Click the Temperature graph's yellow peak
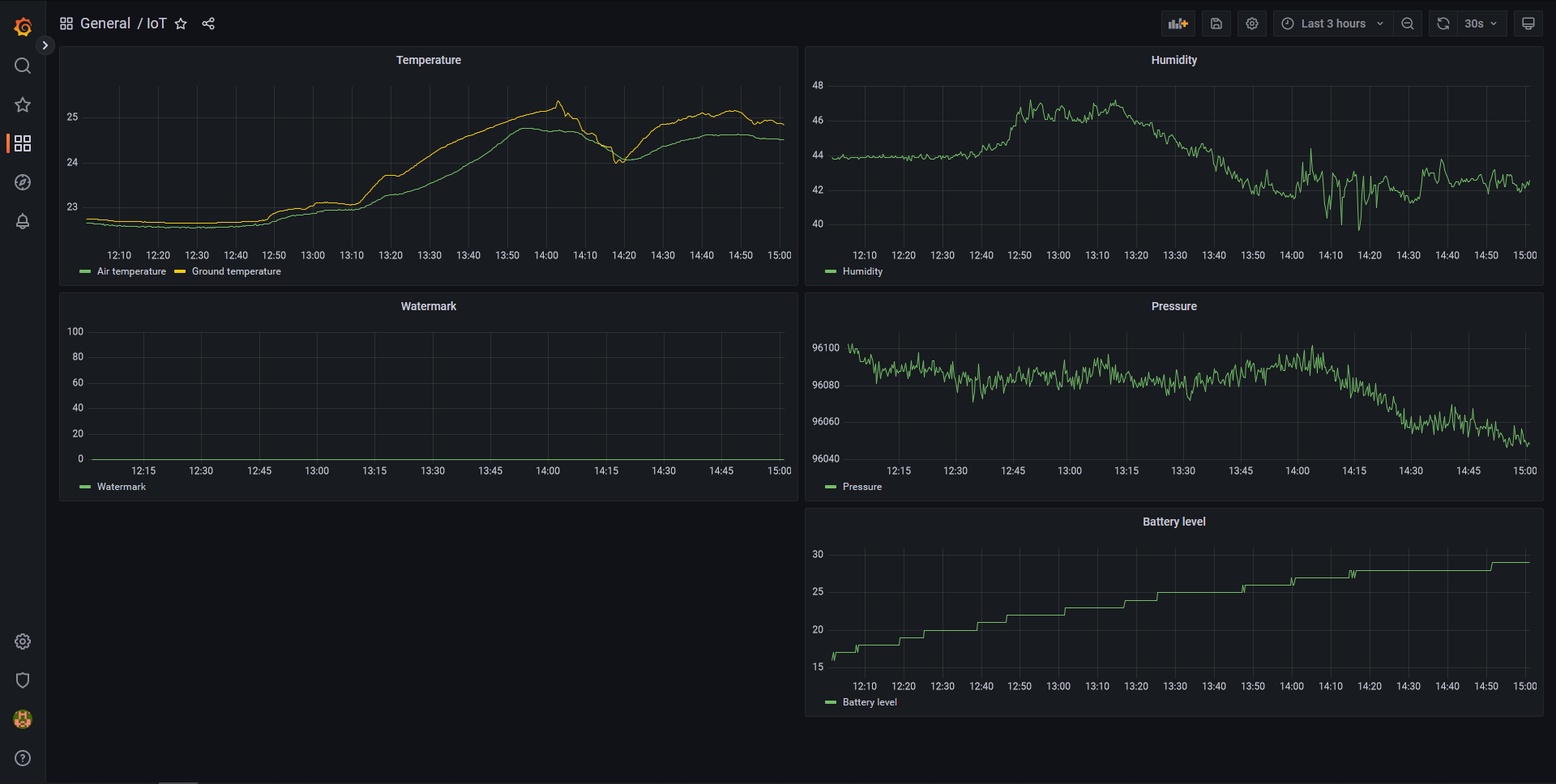This screenshot has width=1556, height=784. point(558,103)
